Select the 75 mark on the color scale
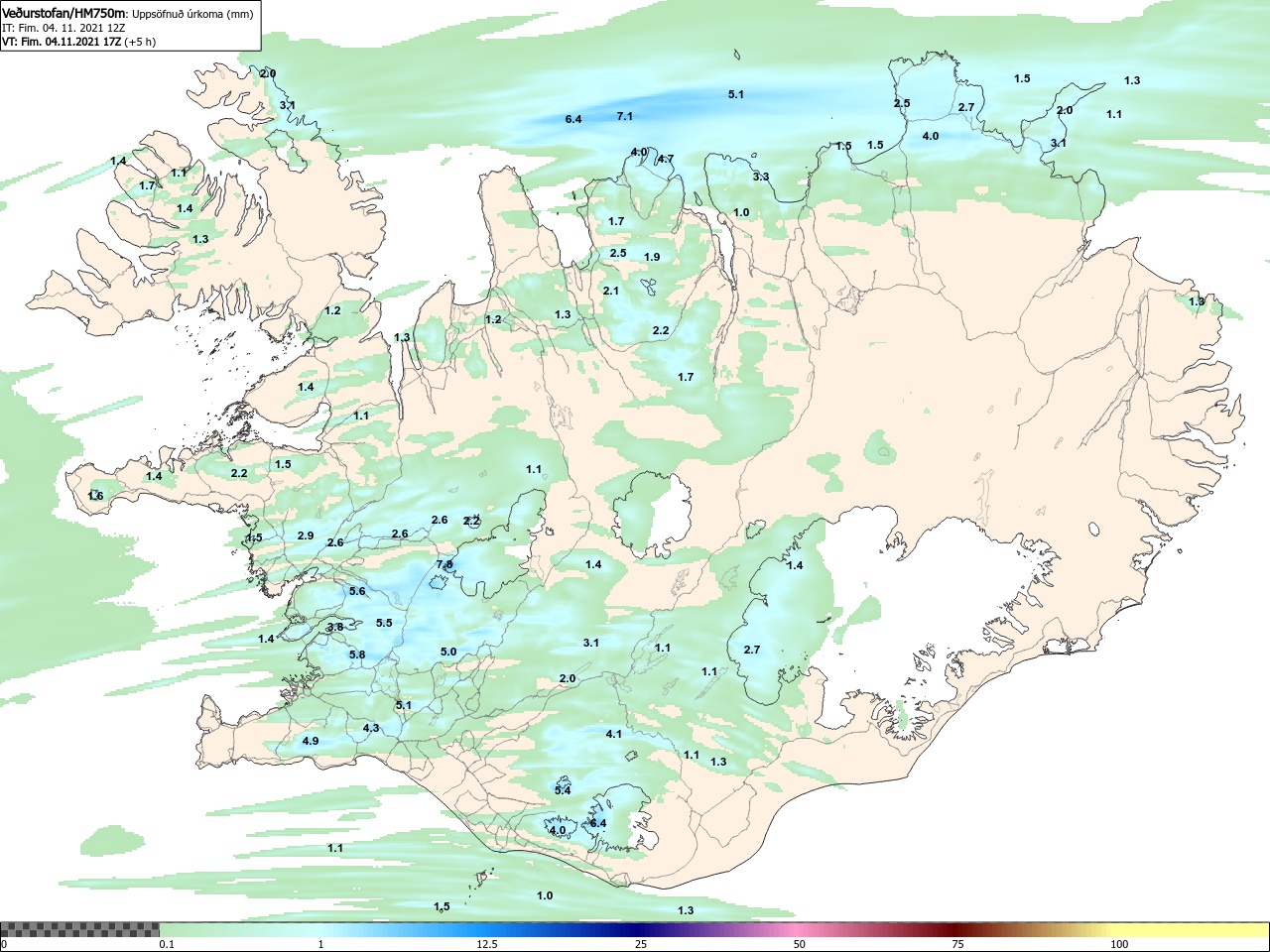This screenshot has width=1270, height=952. click(957, 945)
